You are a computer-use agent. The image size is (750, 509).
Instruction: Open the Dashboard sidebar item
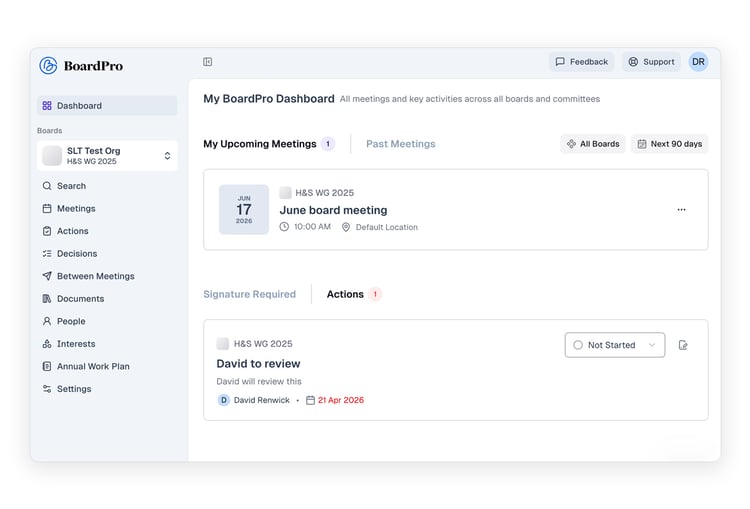[x=107, y=106]
